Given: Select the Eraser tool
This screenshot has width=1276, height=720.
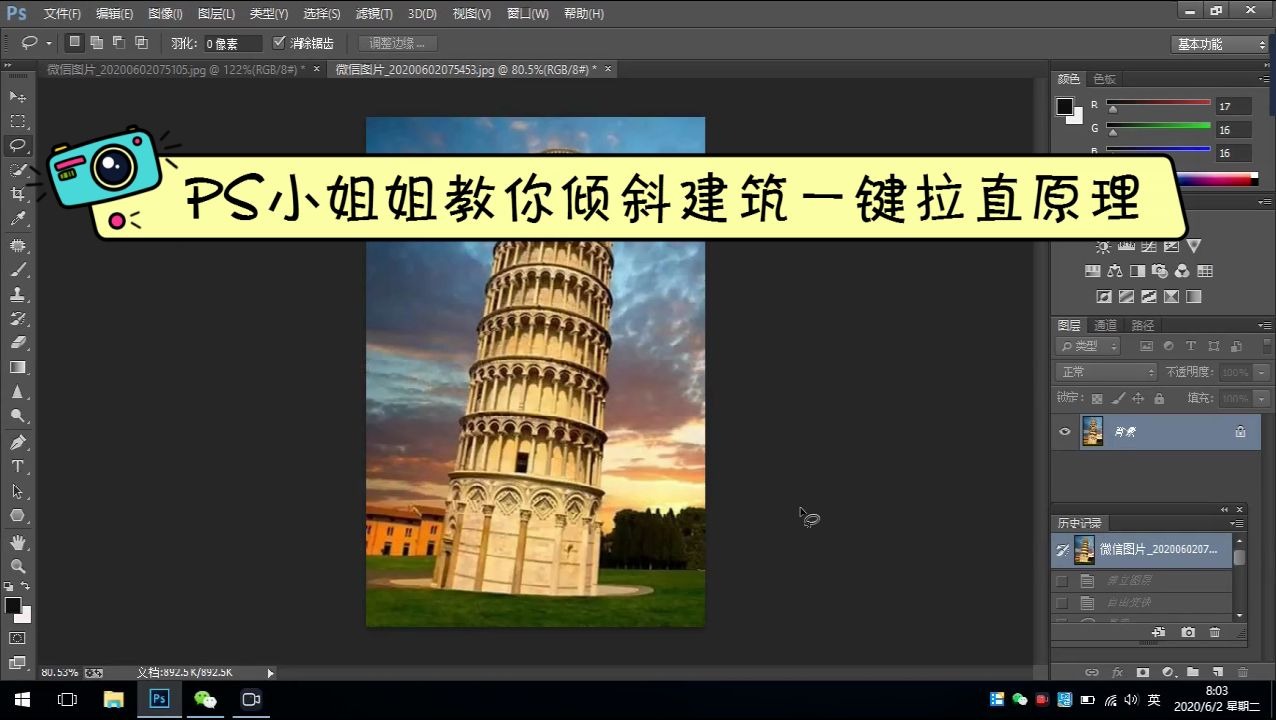Looking at the screenshot, I should click(x=18, y=343).
